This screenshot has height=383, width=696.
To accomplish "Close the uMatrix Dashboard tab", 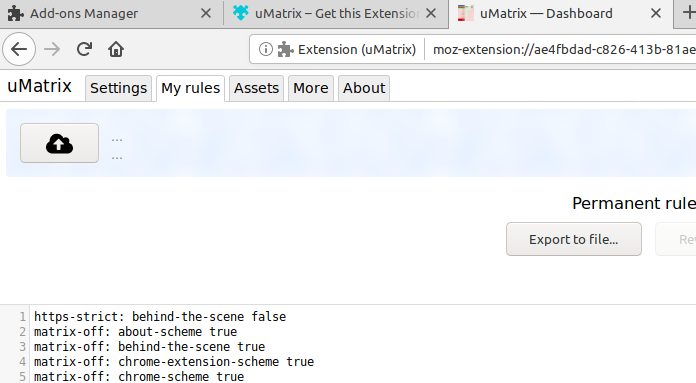I will tap(656, 13).
